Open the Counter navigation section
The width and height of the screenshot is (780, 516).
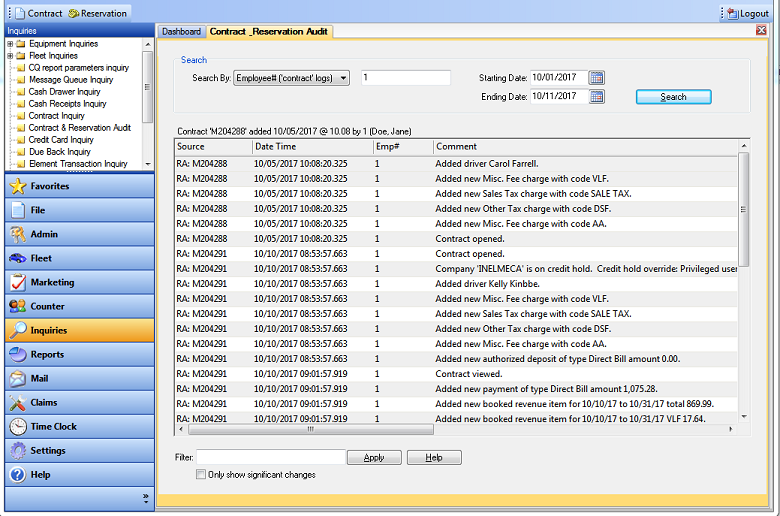[x=80, y=307]
